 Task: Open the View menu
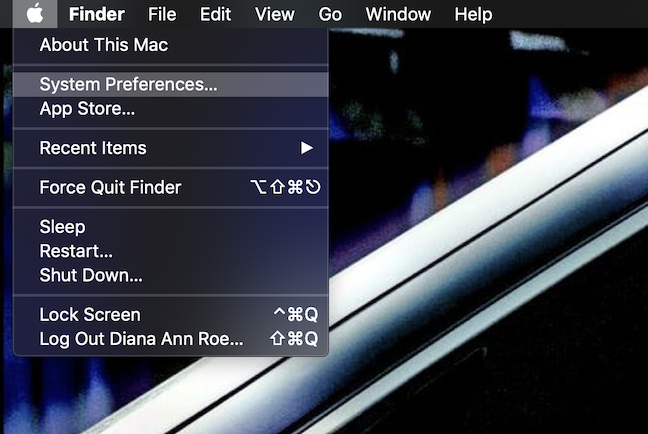coord(274,14)
